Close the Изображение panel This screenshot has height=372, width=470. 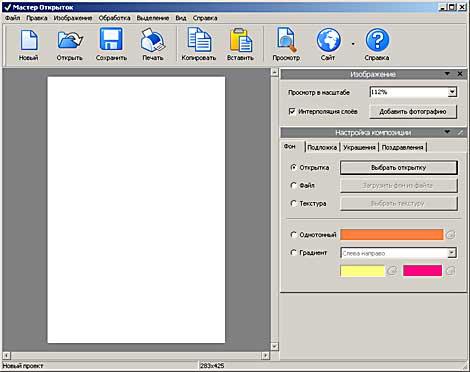tap(460, 74)
